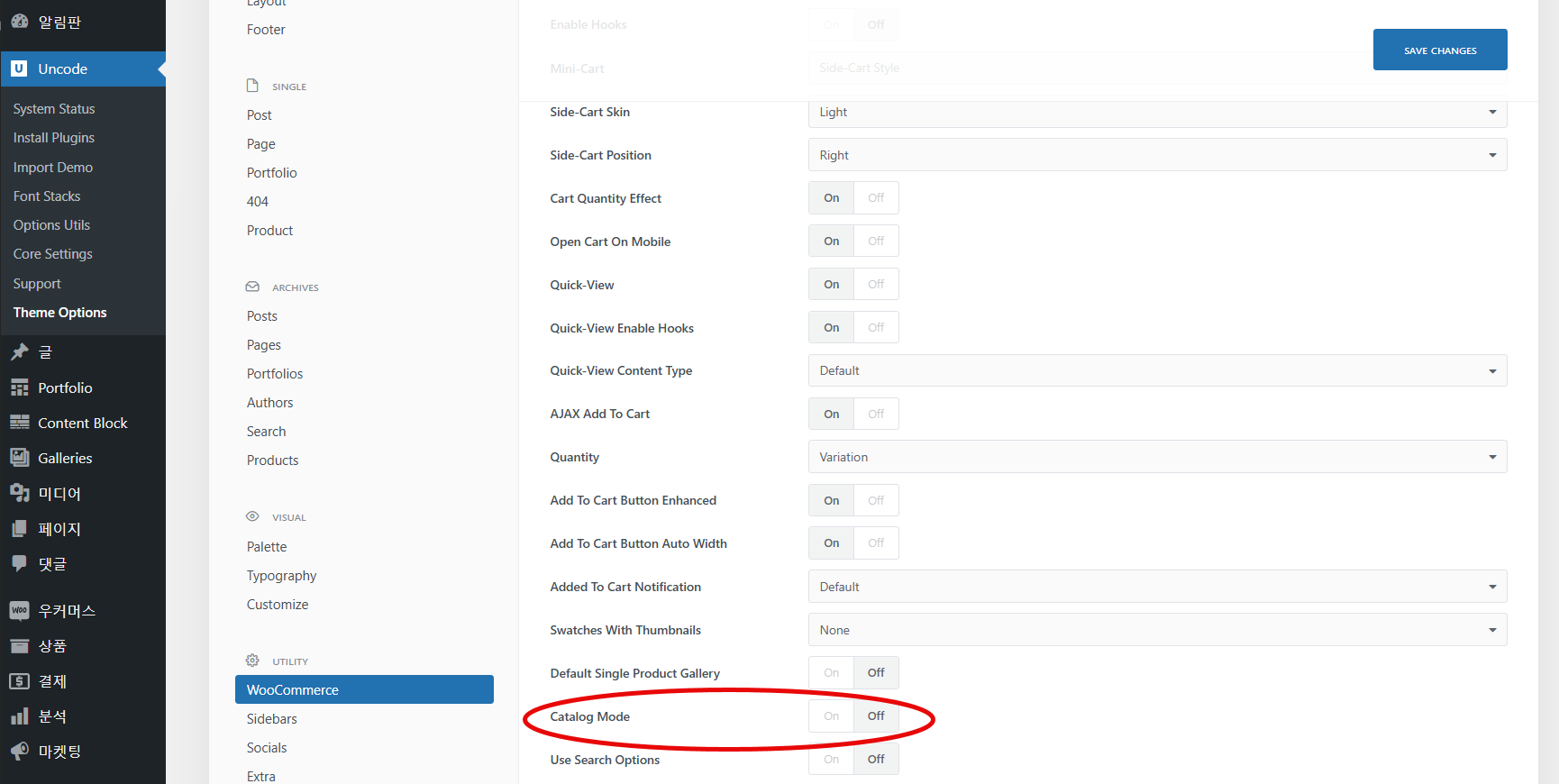Open Core Settings submenu item
This screenshot has height=784, width=1559.
(x=53, y=254)
